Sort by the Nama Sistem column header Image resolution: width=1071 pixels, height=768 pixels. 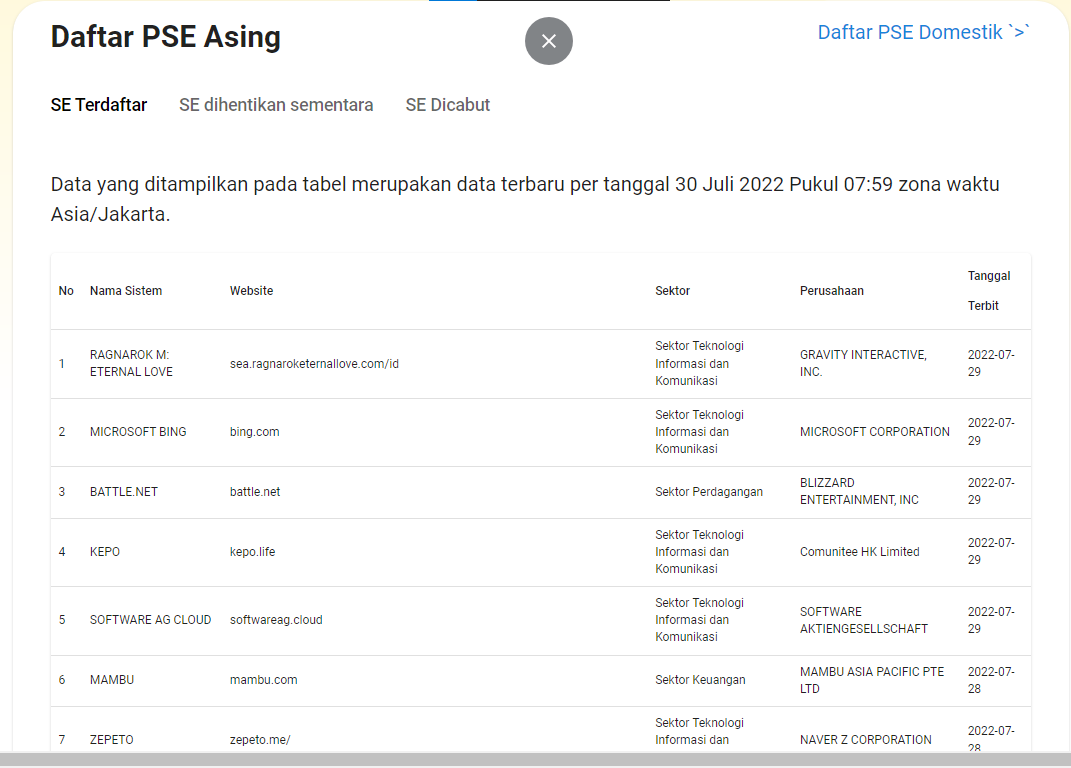125,290
